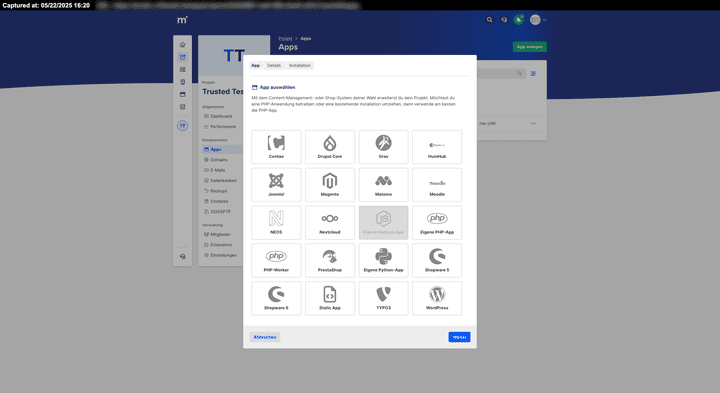
Task: Select the HumHub app tile
Action: point(437,147)
